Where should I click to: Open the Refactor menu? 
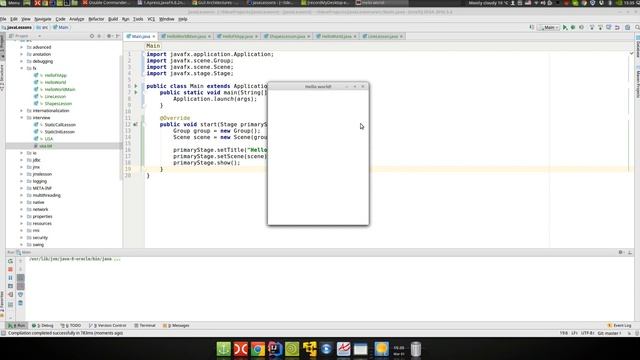point(96,19)
